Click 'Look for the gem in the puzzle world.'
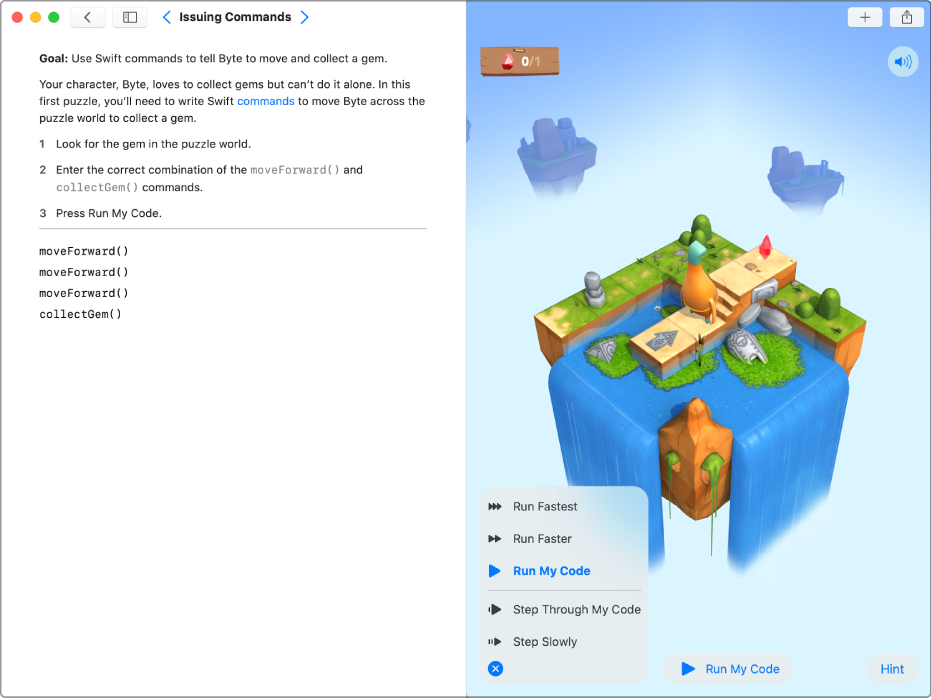 click(x=153, y=144)
